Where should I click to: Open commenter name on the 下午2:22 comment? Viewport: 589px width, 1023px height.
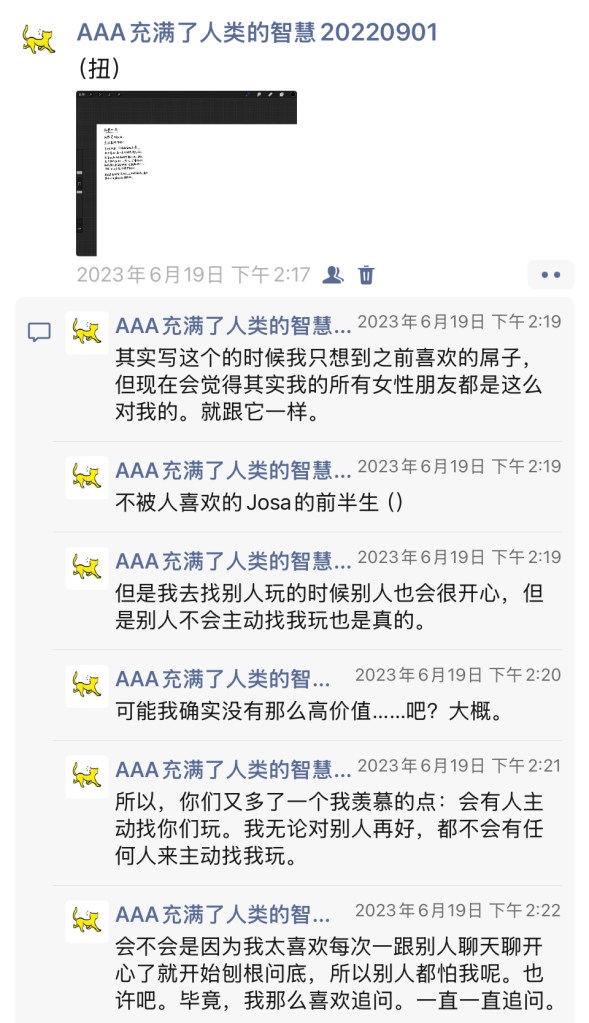coord(222,915)
